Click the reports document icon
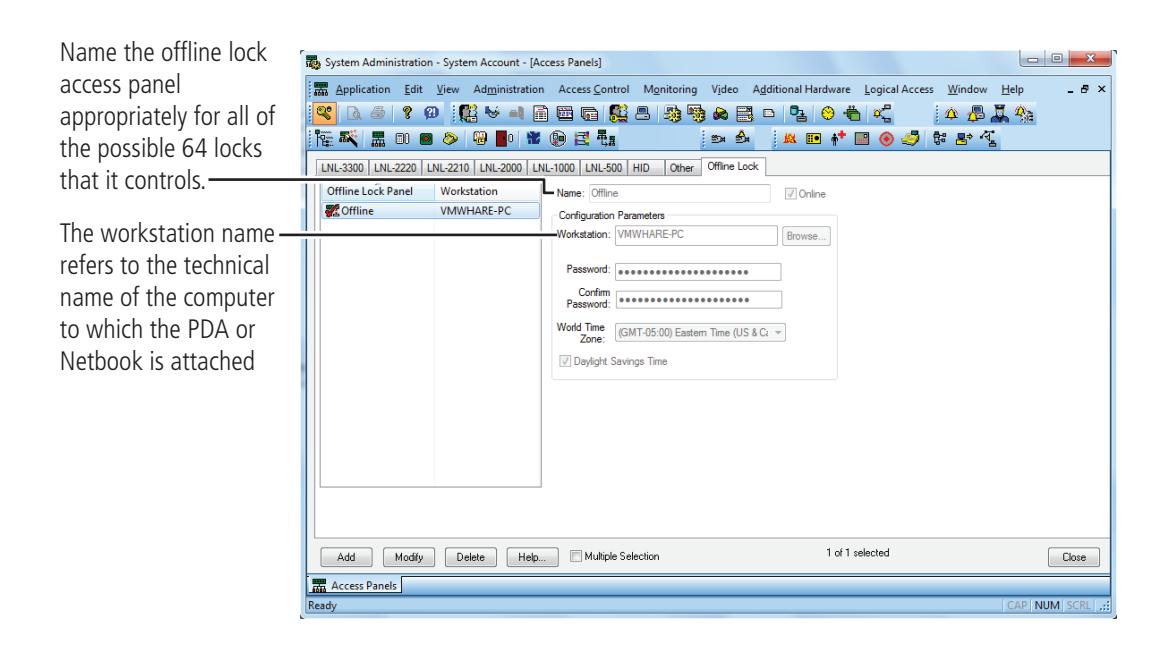 coord(541,113)
